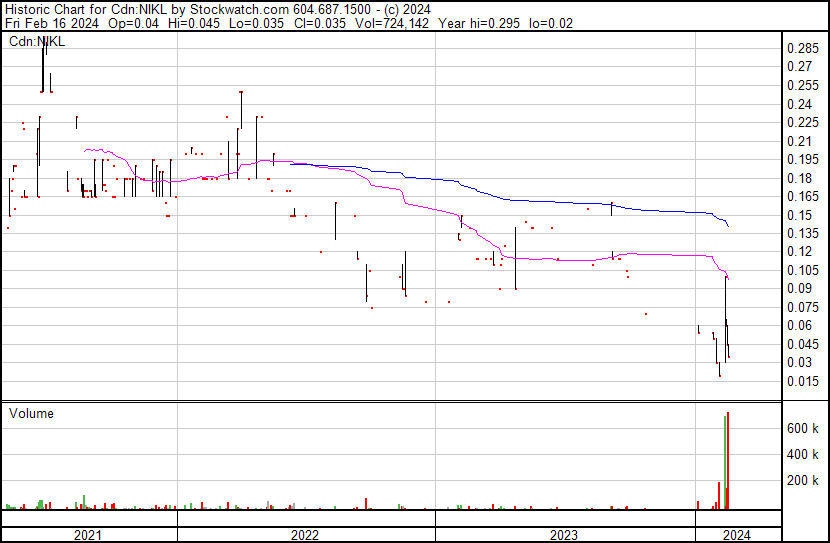Screen dimensions: 830x543
Task: Click the Cl=0.035 closing price text
Action: coord(308,23)
